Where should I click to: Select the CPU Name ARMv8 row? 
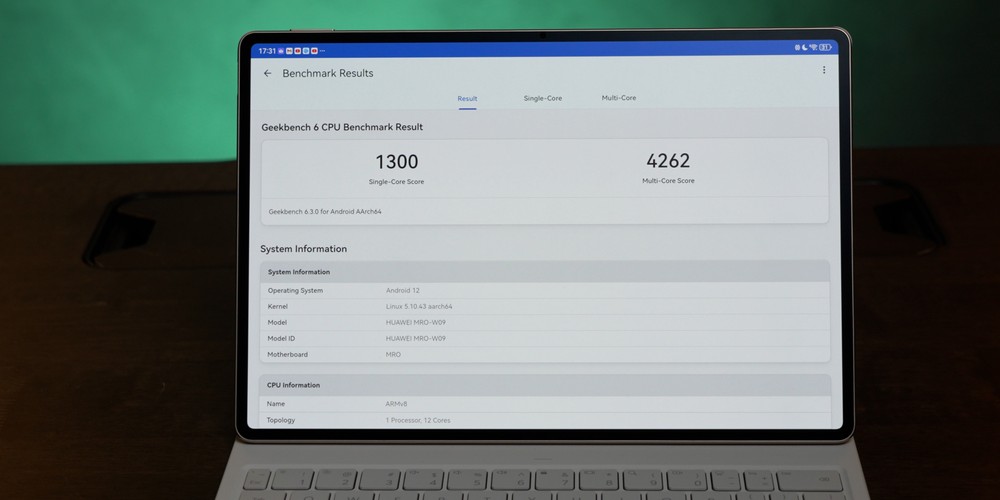click(x=544, y=404)
